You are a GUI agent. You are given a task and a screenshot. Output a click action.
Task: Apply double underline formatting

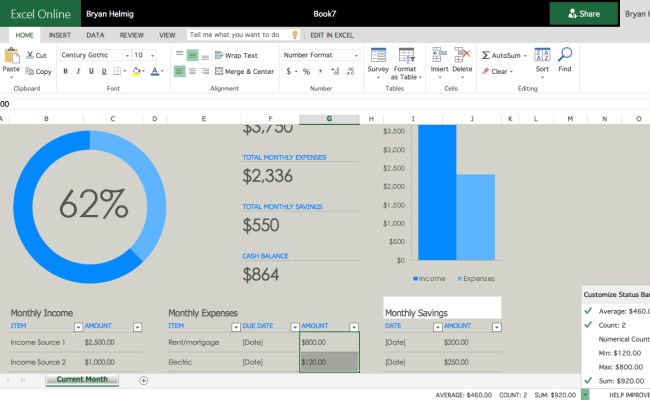104,71
